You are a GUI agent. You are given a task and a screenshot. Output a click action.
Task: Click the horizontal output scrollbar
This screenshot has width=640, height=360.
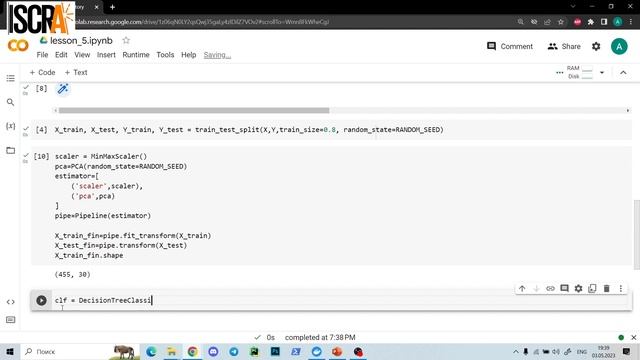[x=194, y=110]
